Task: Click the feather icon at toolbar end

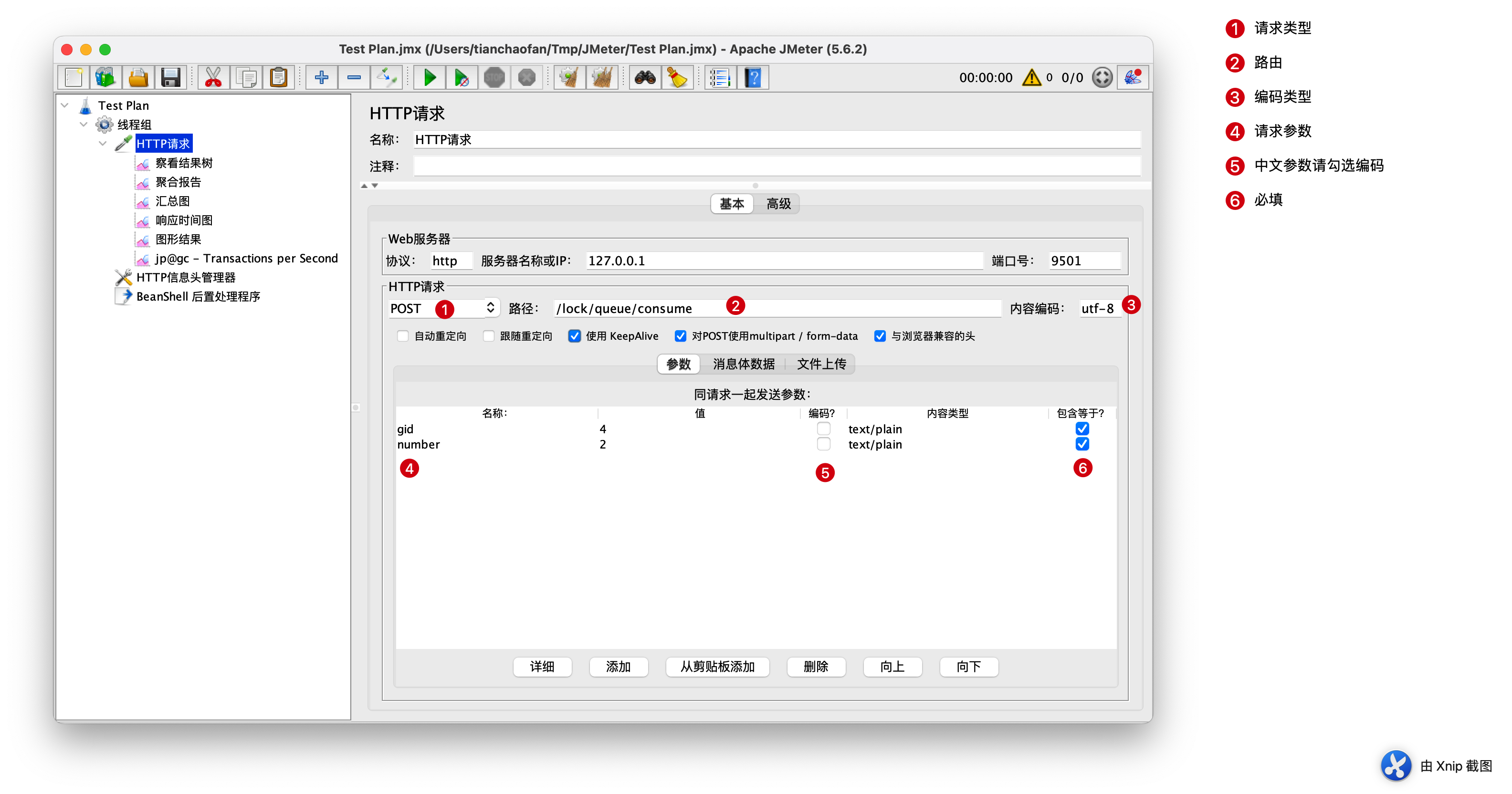Action: pos(1132,77)
